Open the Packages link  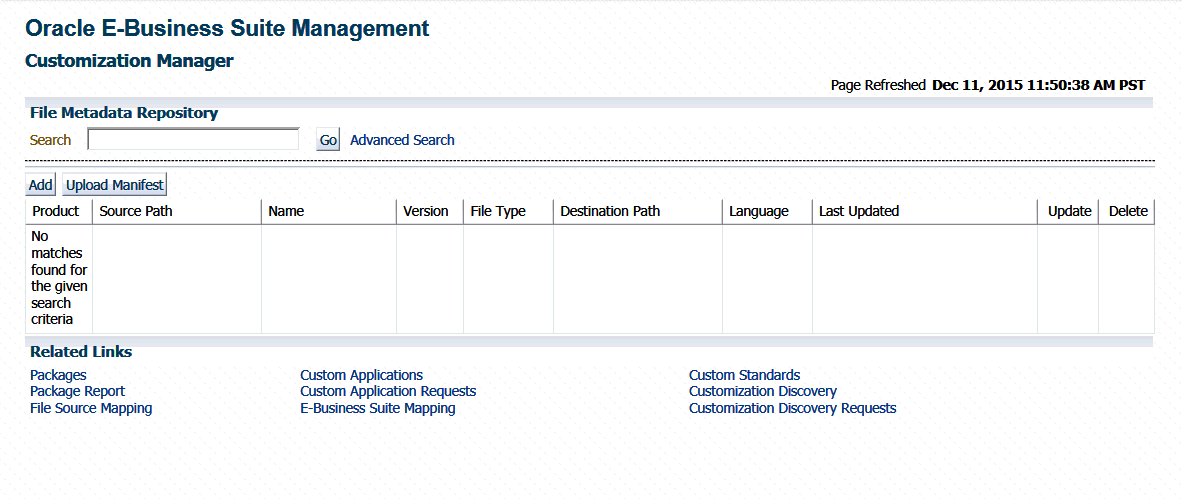click(x=58, y=375)
